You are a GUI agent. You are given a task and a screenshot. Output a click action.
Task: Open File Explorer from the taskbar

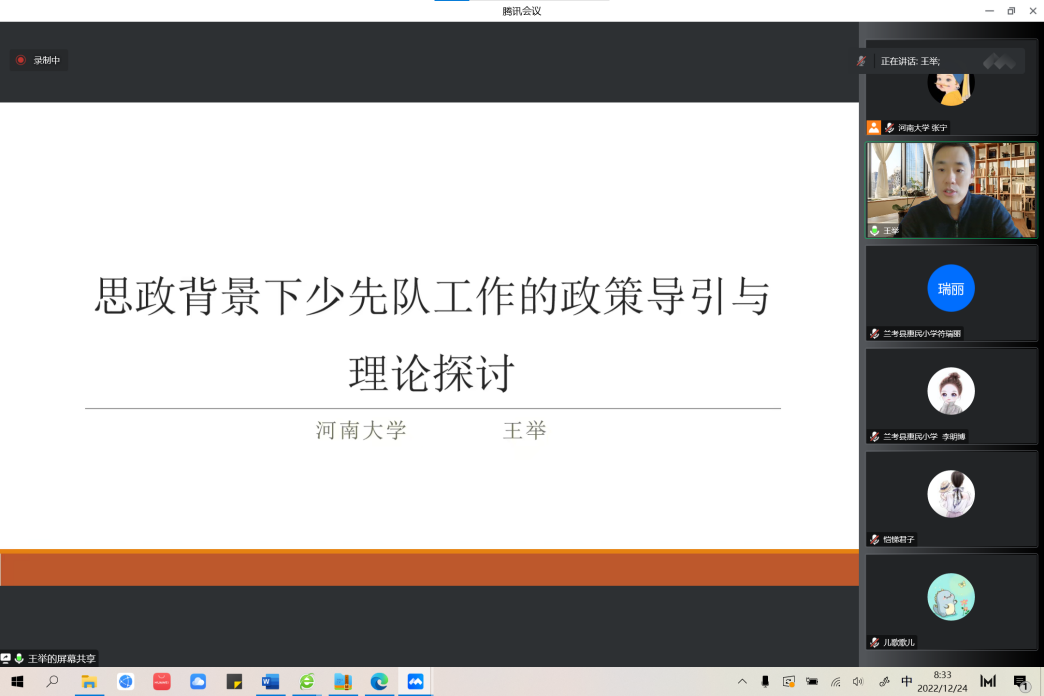point(89,681)
